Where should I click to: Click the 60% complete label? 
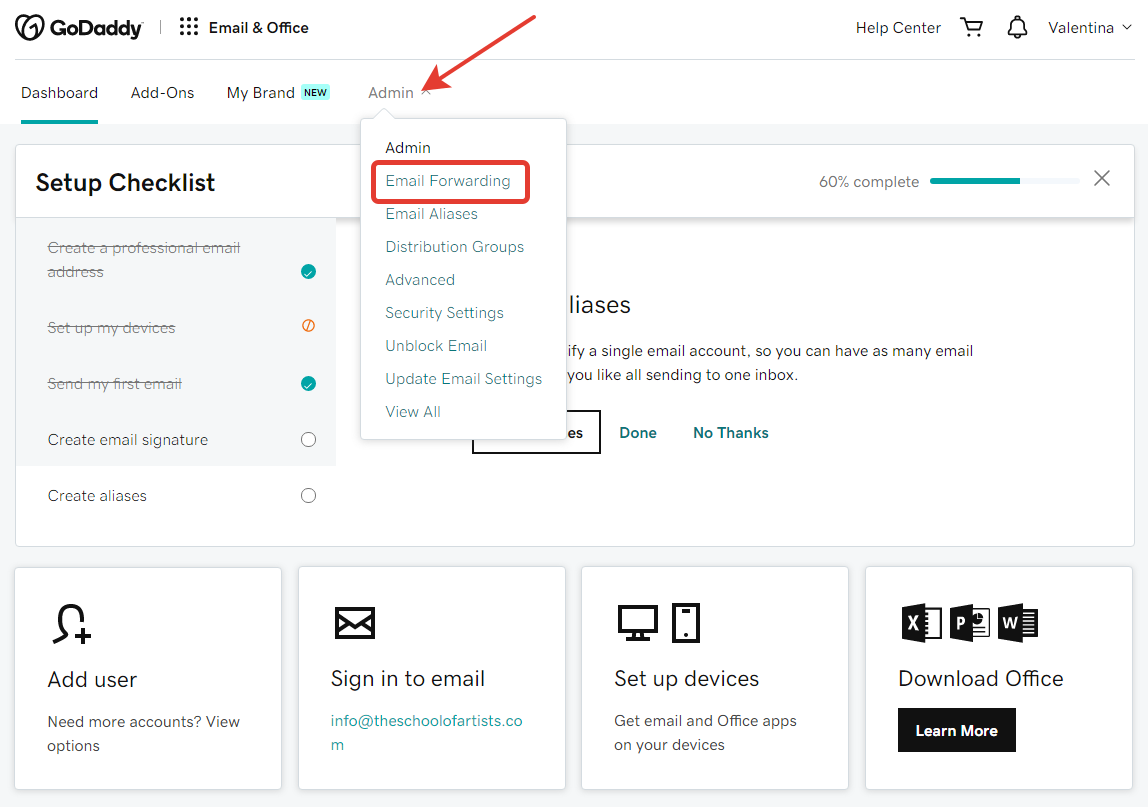pos(868,182)
